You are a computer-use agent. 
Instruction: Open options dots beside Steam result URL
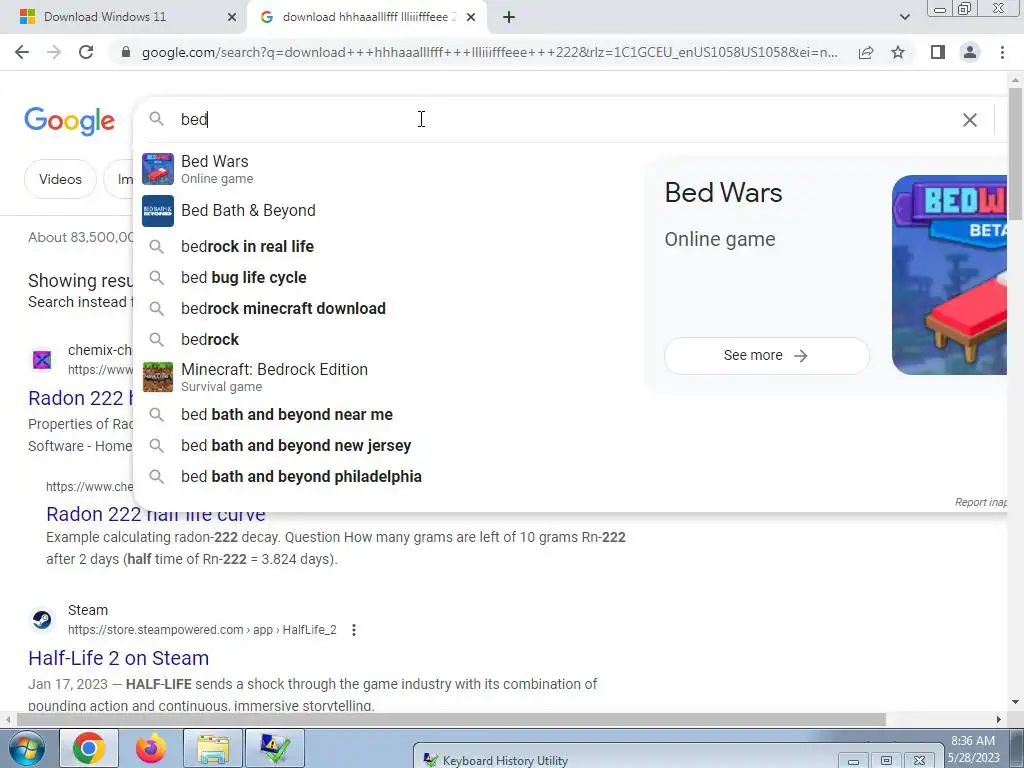coord(353,630)
